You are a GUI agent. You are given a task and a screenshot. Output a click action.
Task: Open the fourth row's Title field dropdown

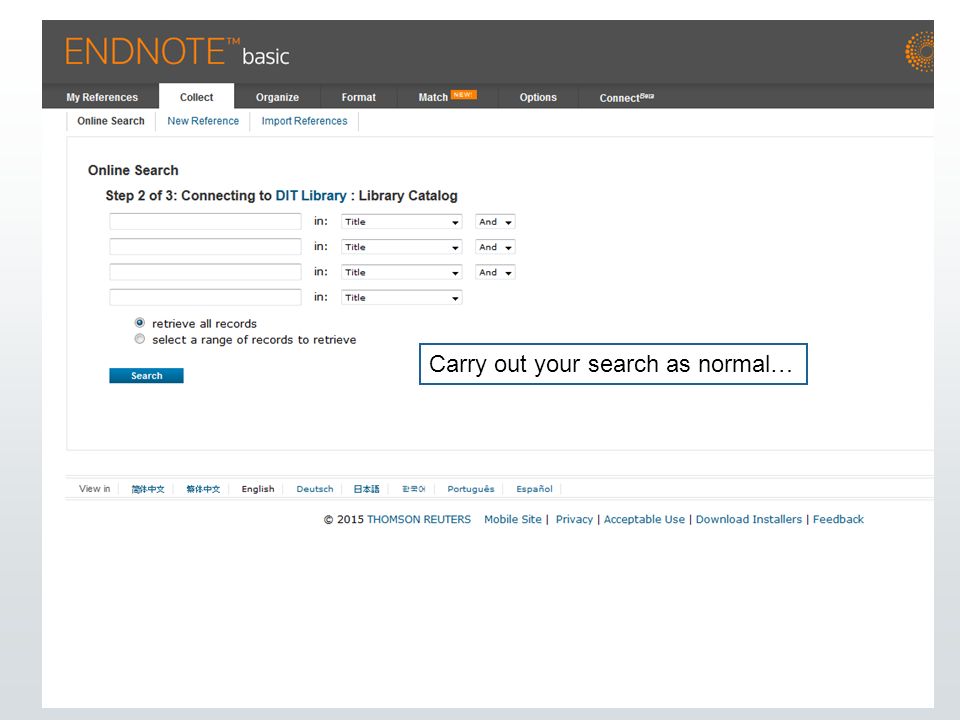[x=402, y=298]
